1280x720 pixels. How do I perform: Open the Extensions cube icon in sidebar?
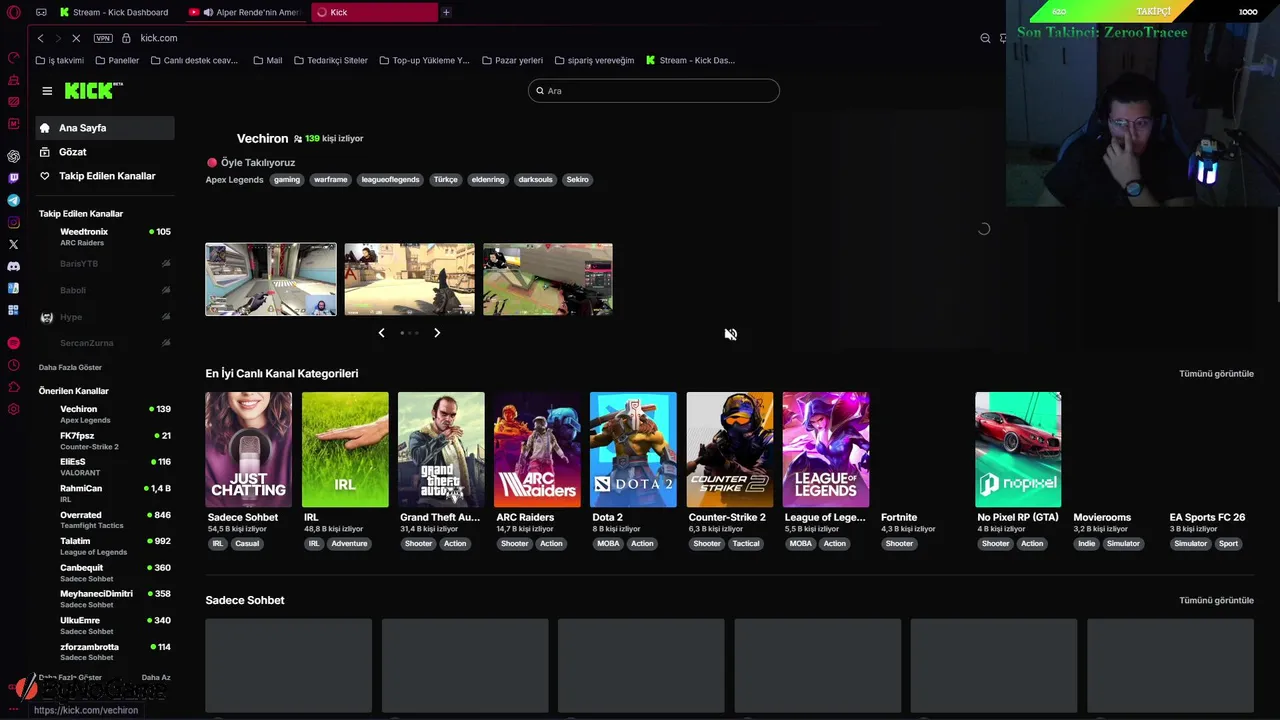point(14,387)
